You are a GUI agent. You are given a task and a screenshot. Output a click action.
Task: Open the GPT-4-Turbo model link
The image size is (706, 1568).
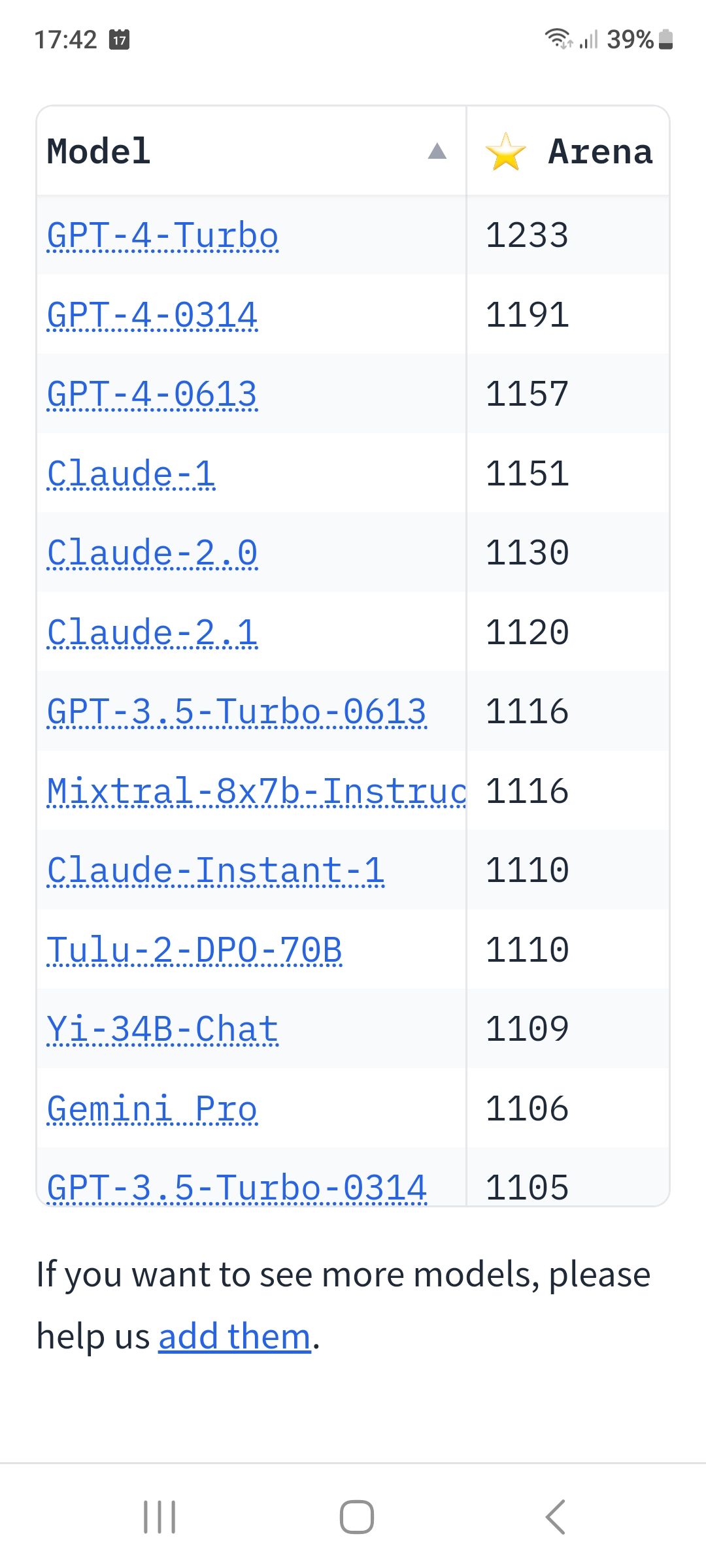click(163, 236)
